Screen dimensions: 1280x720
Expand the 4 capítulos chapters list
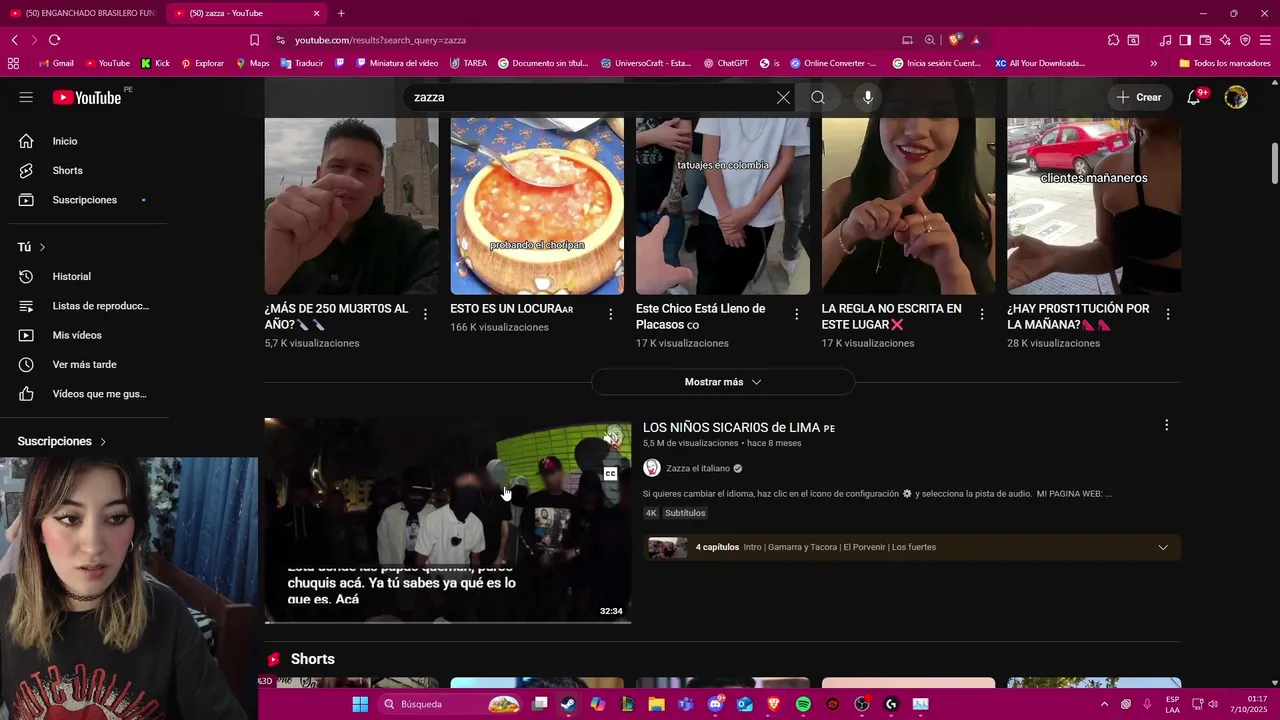(1163, 547)
